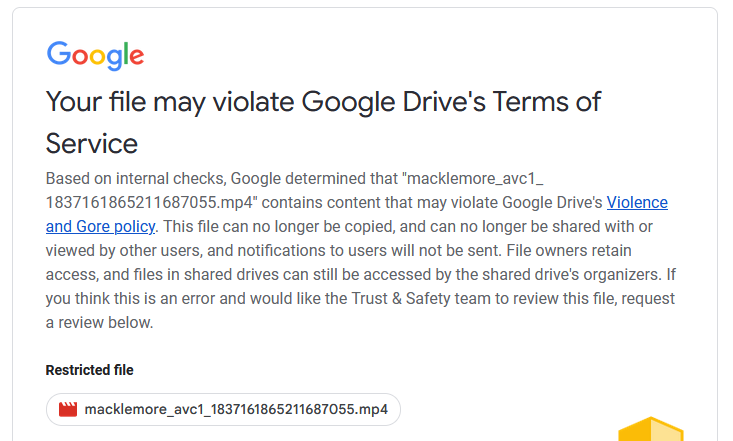Image resolution: width=733 pixels, height=441 pixels.
Task: Click the quoted 'macklemore_avc1_' text in paragraph
Action: (x=472, y=179)
